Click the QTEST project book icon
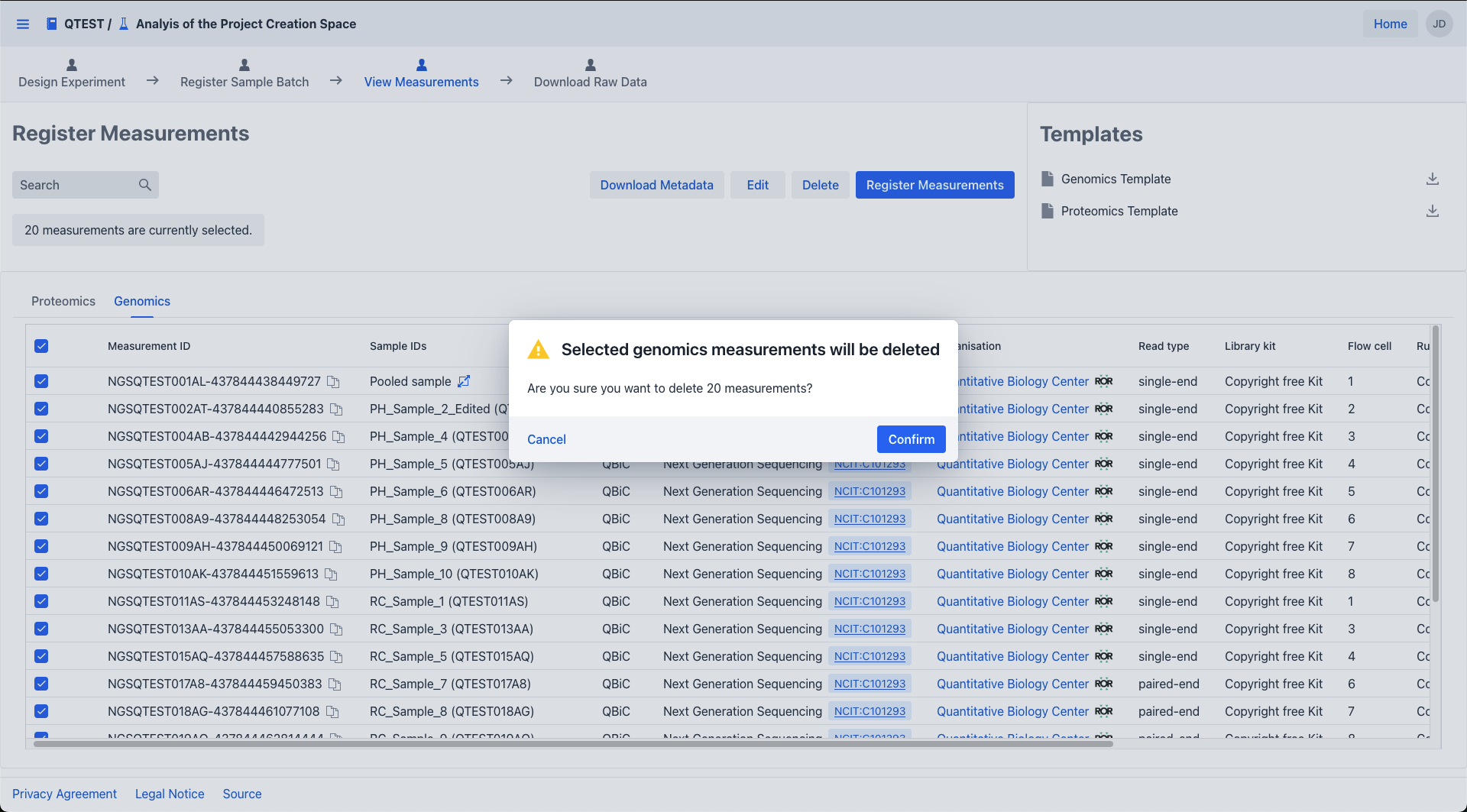1467x812 pixels. click(x=51, y=24)
